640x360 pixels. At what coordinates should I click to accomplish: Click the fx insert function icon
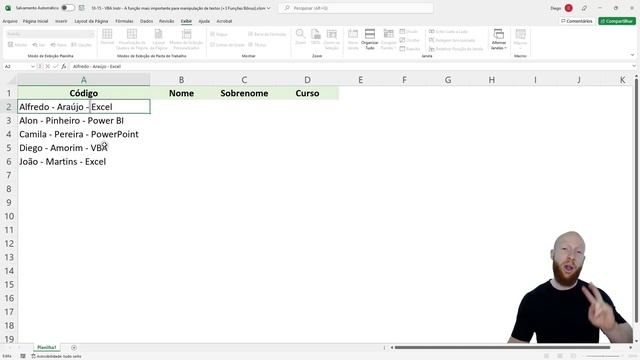pyautogui.click(x=64, y=66)
